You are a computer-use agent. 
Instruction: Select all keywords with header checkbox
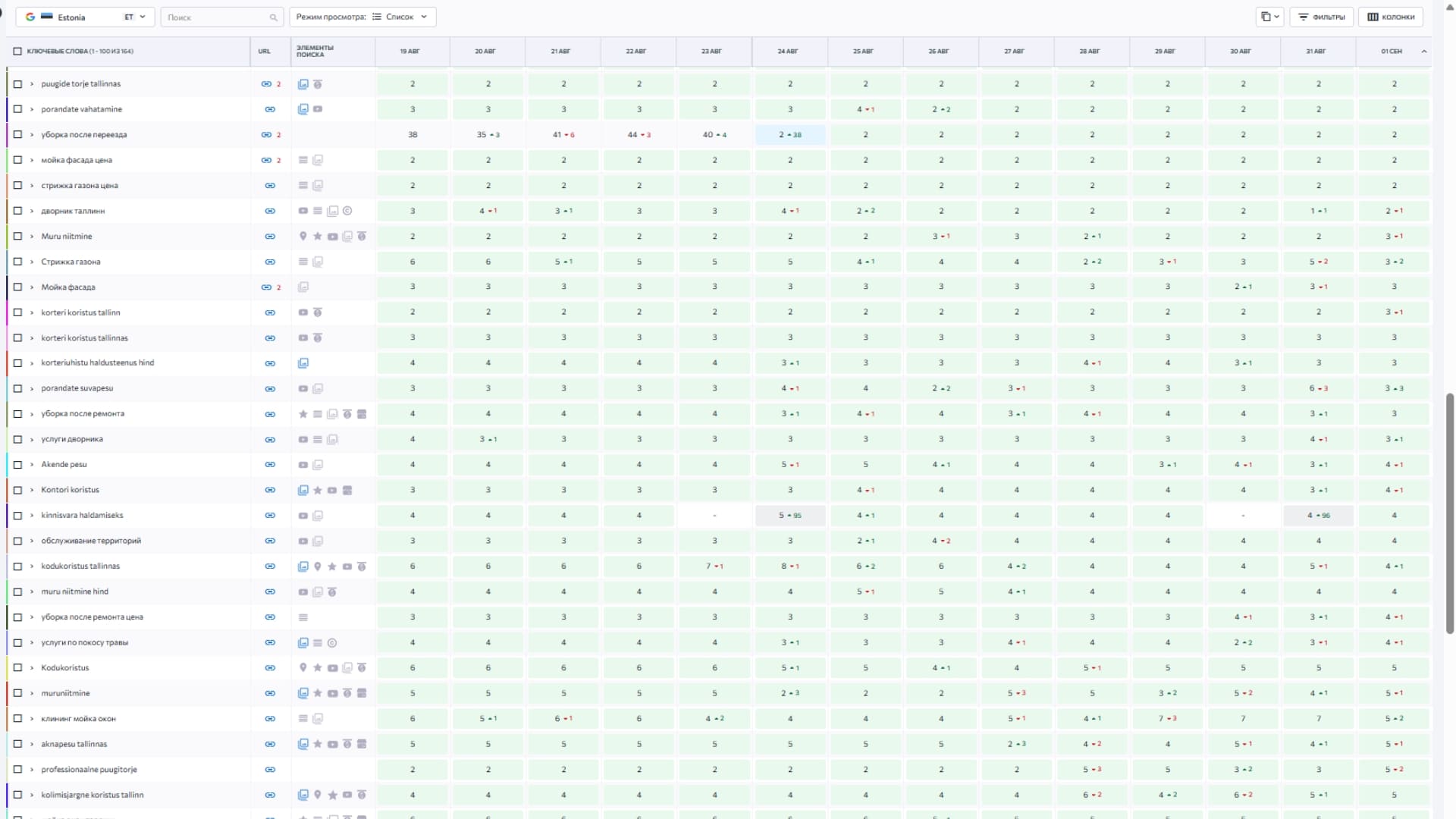click(17, 52)
